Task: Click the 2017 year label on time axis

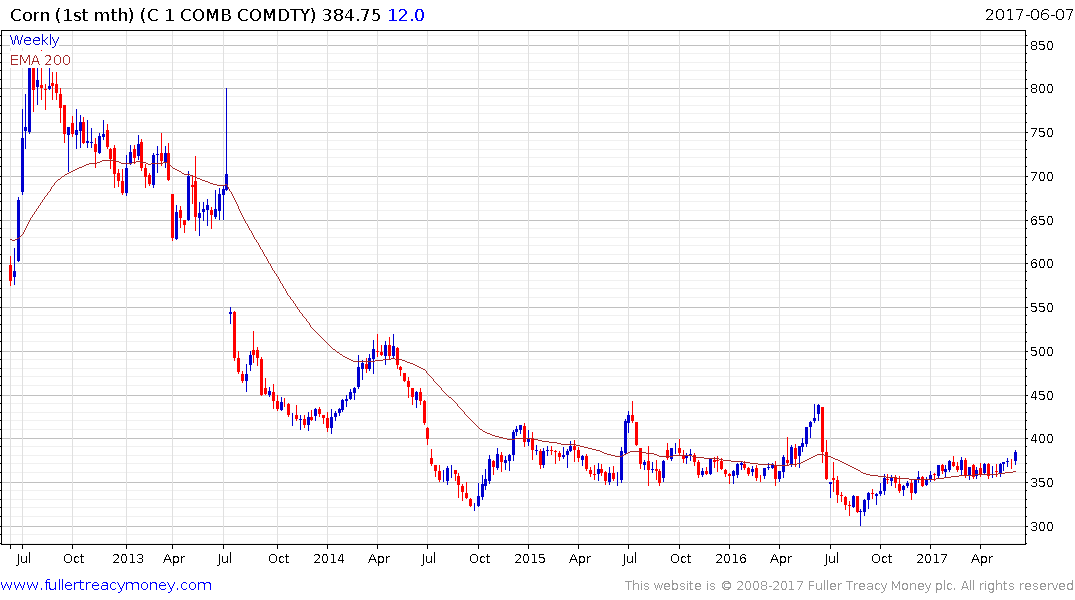Action: click(x=932, y=558)
